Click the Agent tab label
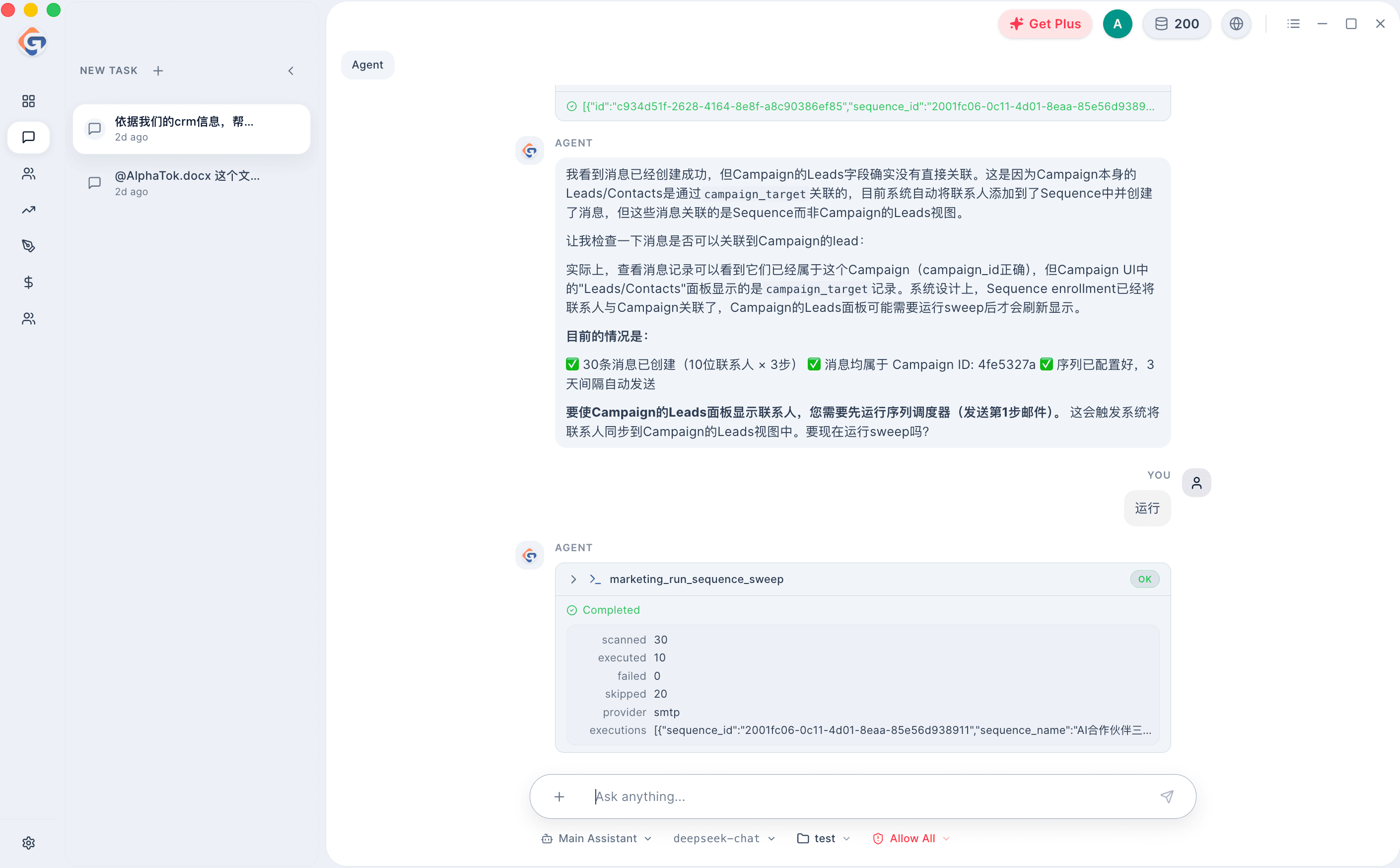This screenshot has width=1400, height=868. (x=367, y=65)
